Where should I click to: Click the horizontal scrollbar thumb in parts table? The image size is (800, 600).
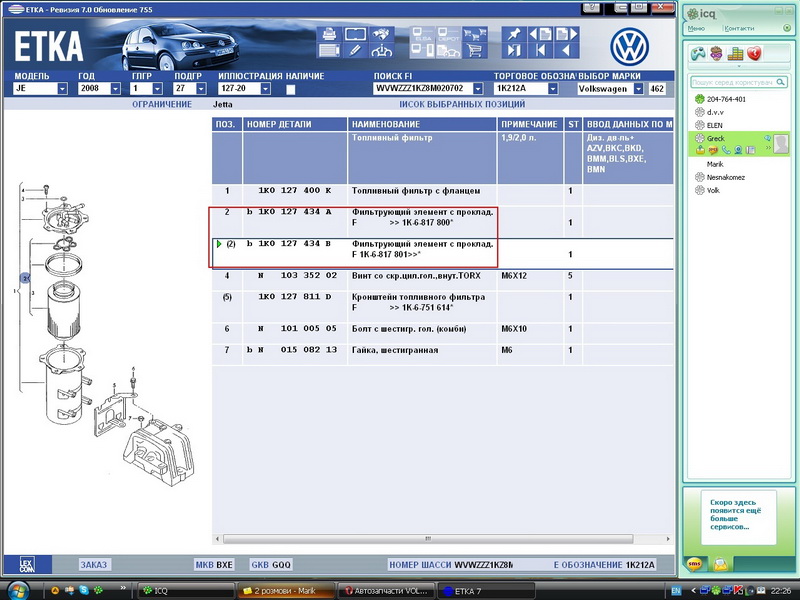[x=428, y=539]
